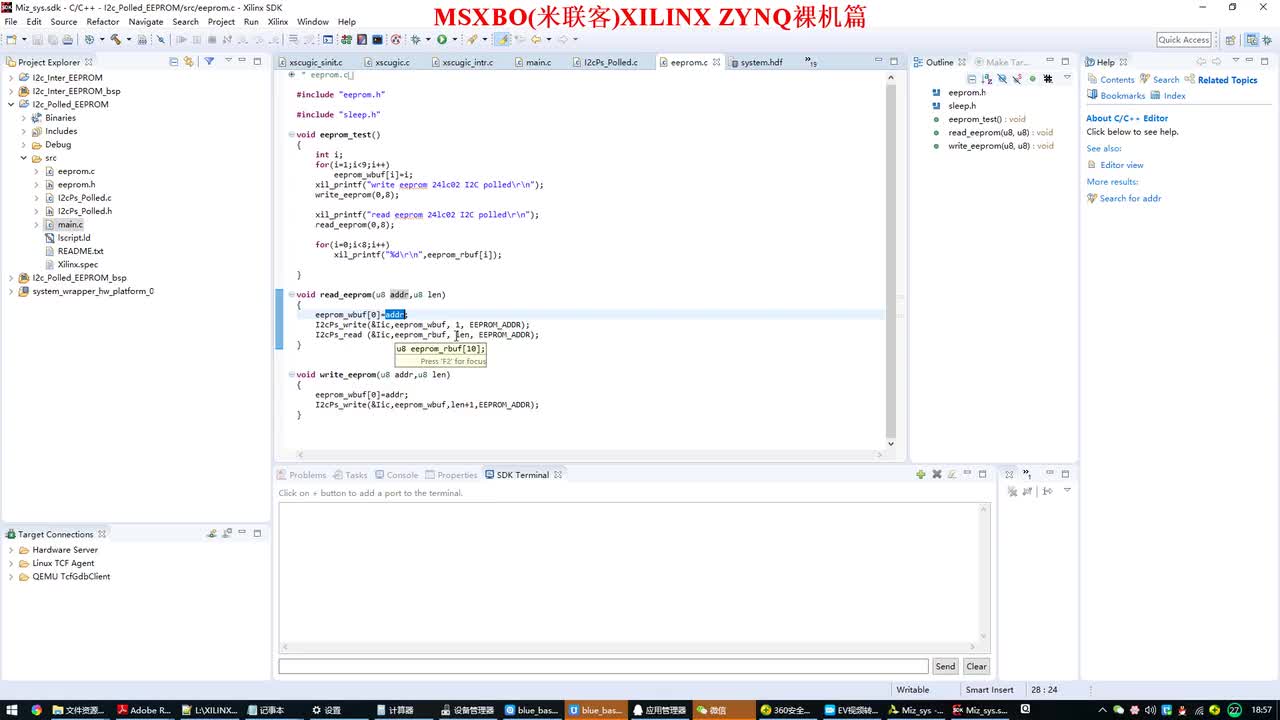
Task: Collapse the src folder
Action: pyautogui.click(x=24, y=158)
